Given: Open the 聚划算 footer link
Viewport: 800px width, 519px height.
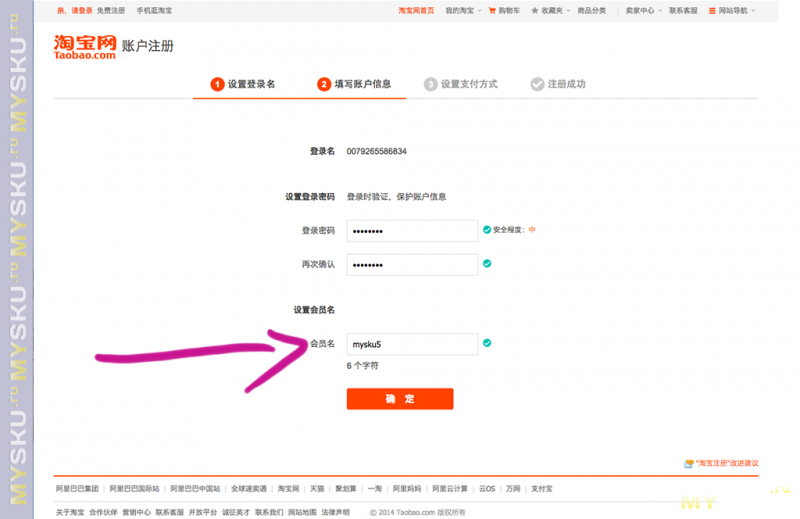Looking at the screenshot, I should click(345, 488).
